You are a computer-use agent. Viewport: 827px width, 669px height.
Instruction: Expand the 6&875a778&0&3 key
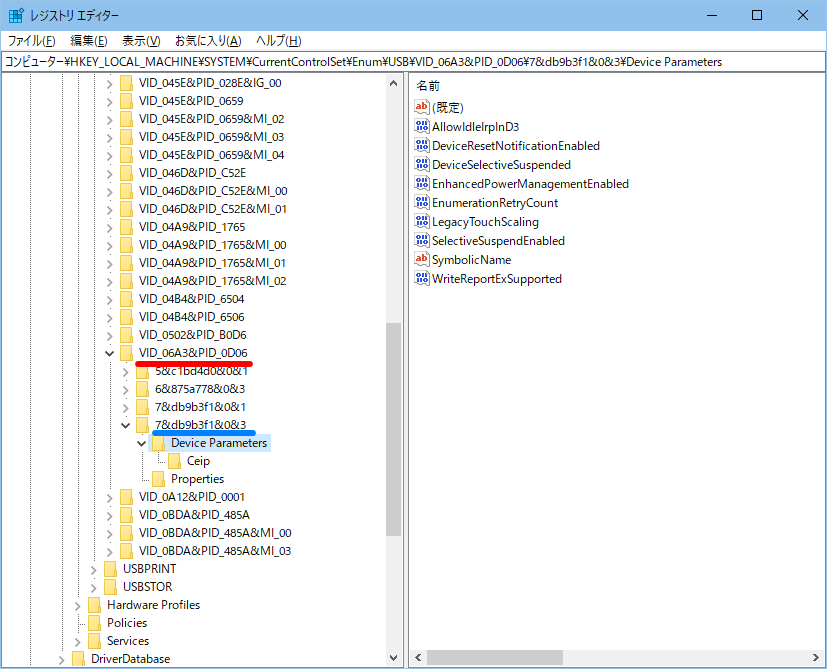coord(126,390)
